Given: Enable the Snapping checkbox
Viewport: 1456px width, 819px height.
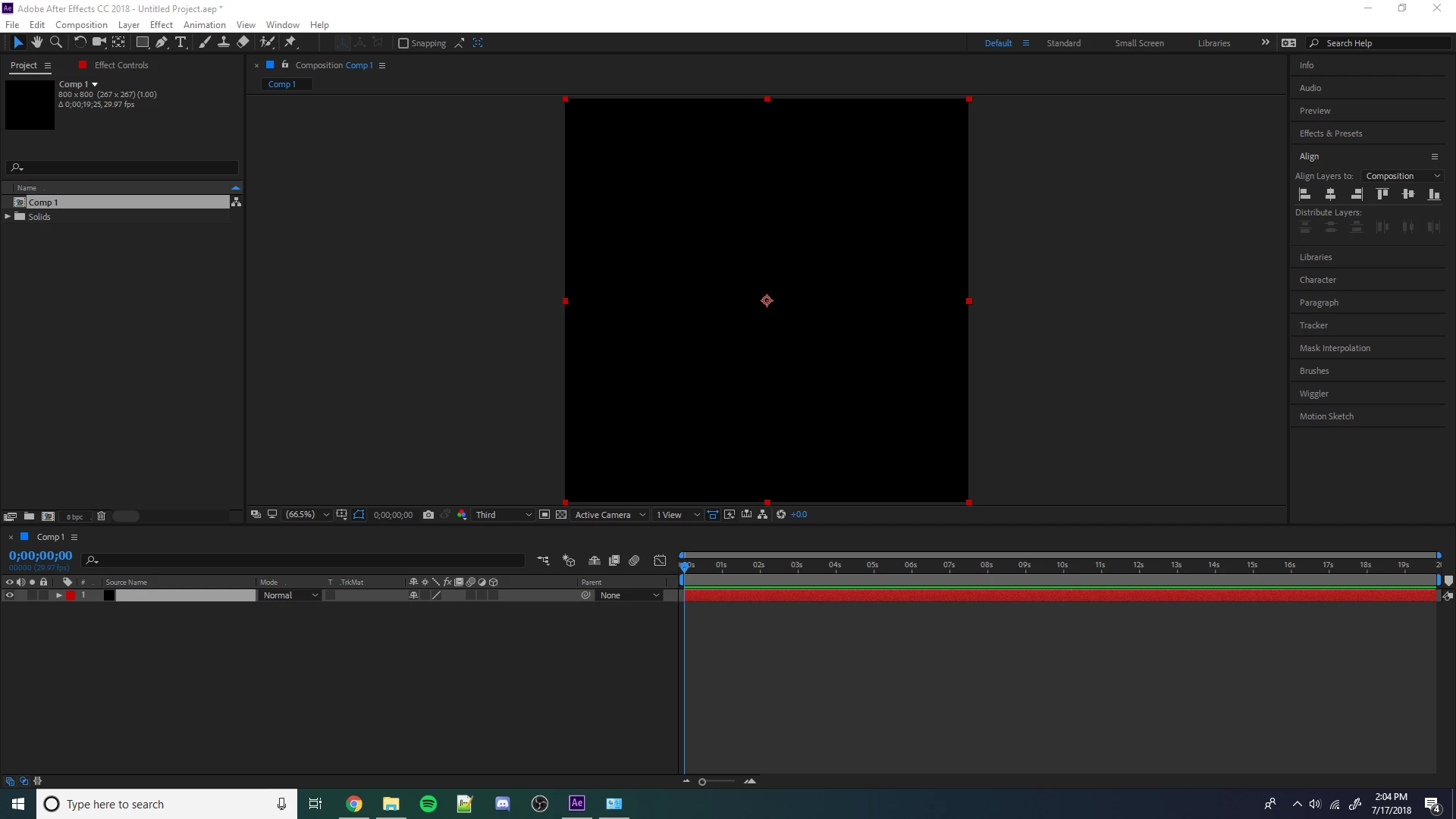Looking at the screenshot, I should click(403, 43).
